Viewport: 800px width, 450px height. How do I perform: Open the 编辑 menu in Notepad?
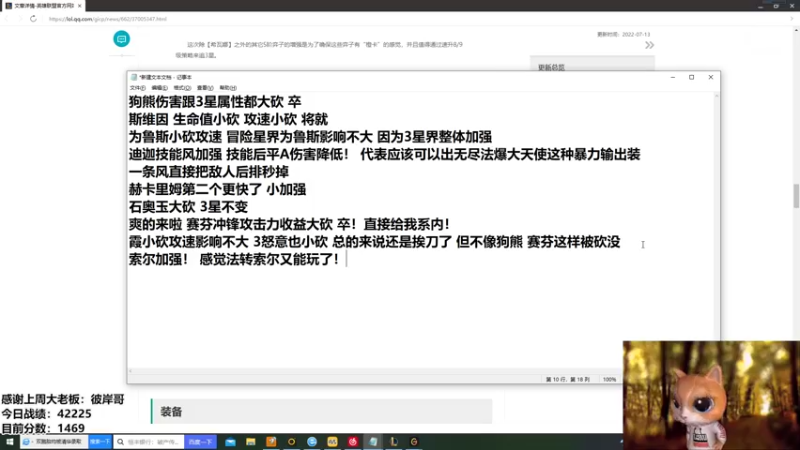tap(159, 88)
